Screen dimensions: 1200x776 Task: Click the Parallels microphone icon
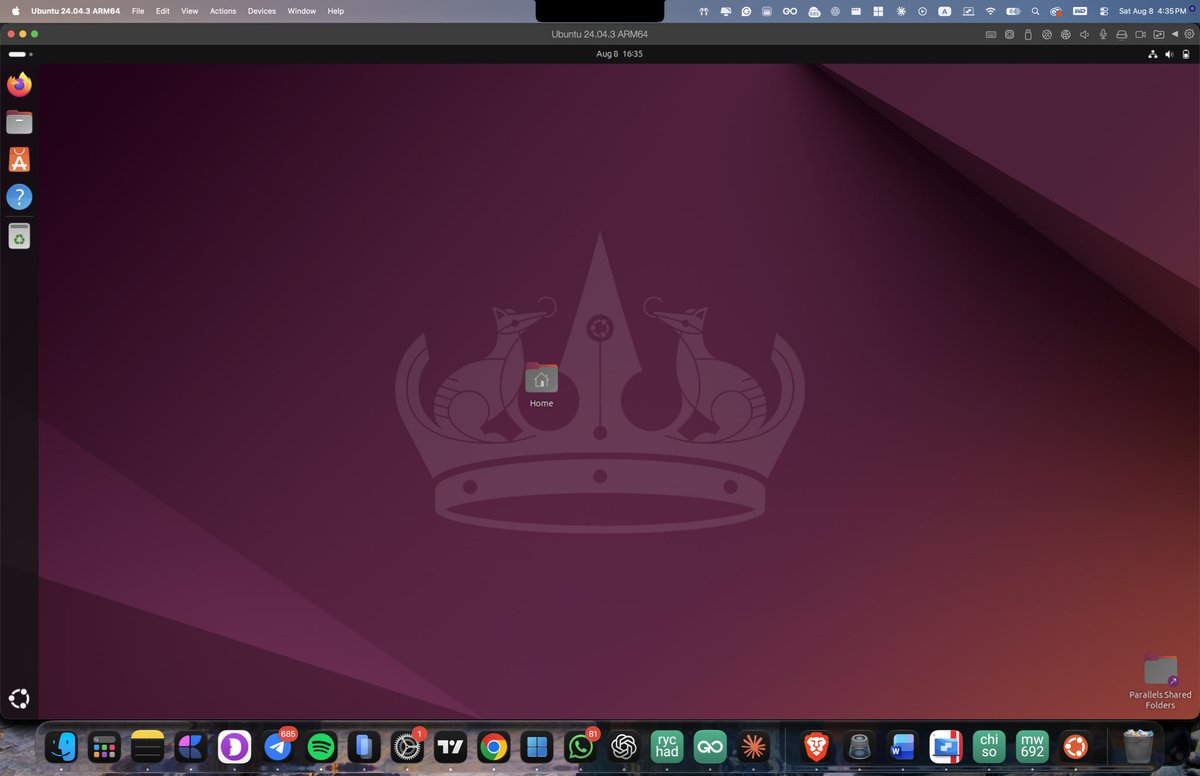tap(1103, 34)
